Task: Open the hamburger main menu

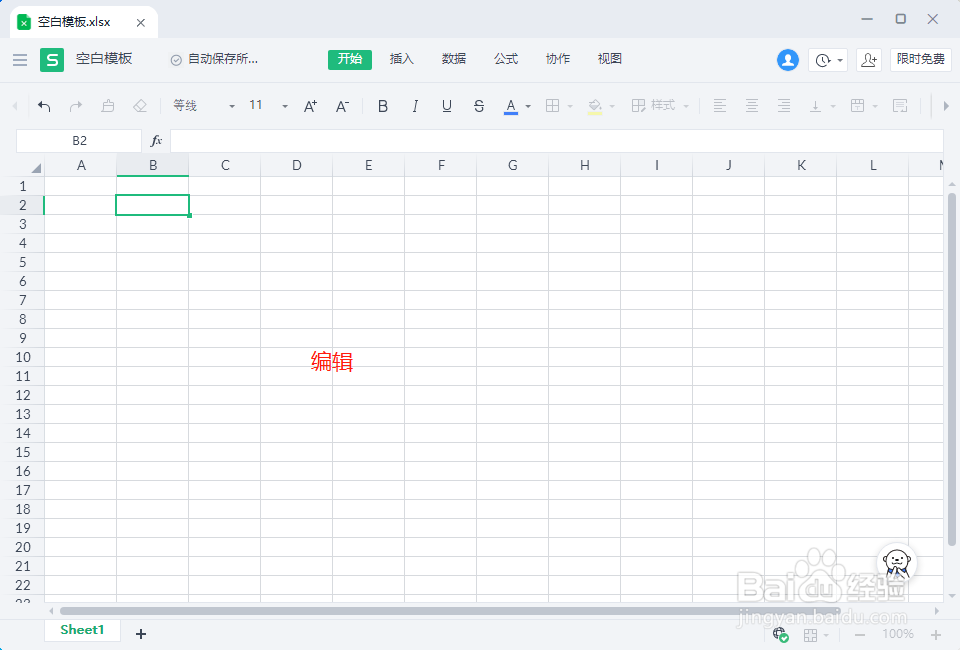Action: point(20,59)
